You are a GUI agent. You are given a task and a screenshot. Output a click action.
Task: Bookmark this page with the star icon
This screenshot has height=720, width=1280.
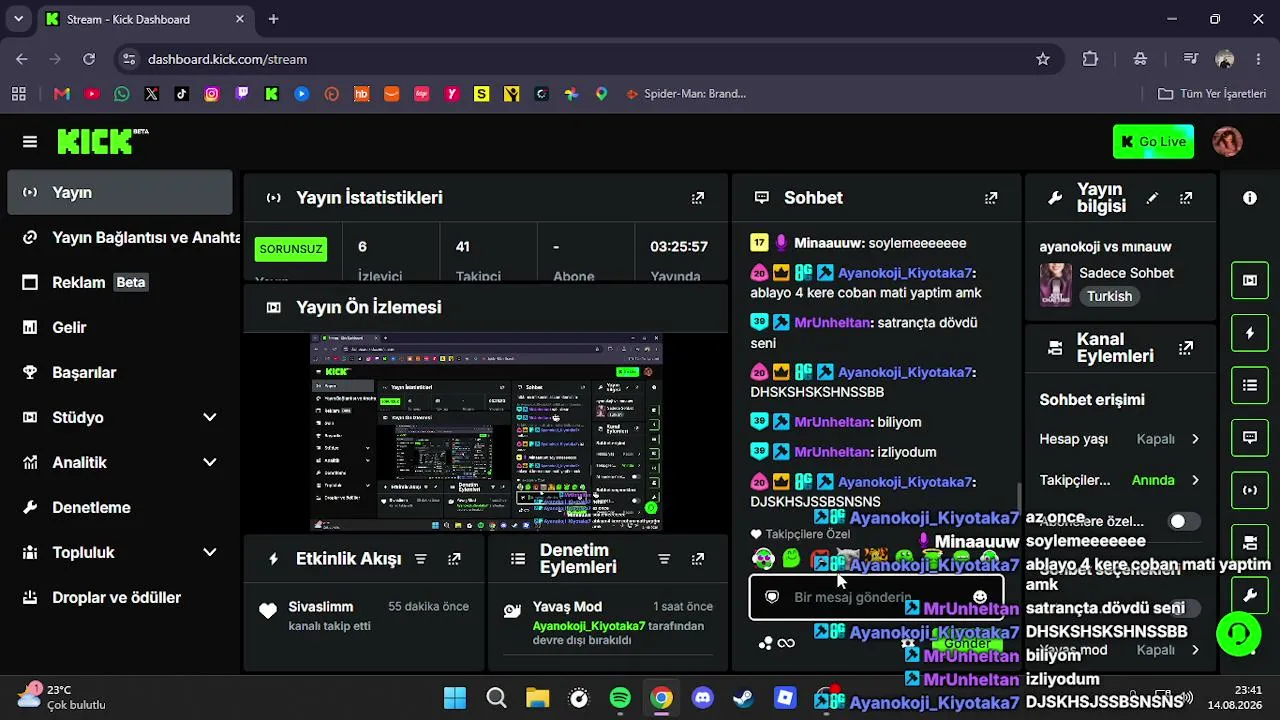[x=1043, y=59]
